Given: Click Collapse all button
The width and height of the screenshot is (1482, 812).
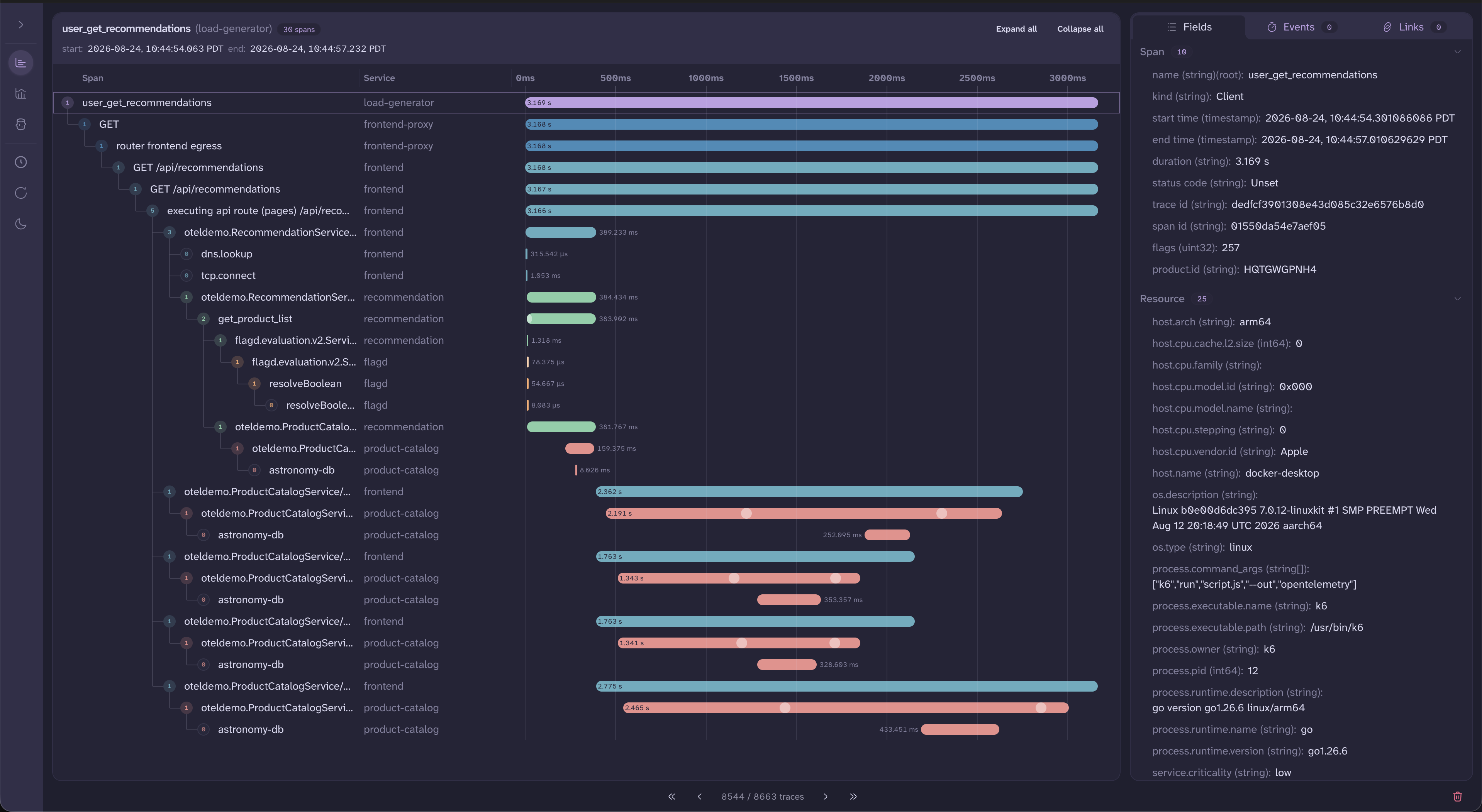Looking at the screenshot, I should coord(1080,29).
